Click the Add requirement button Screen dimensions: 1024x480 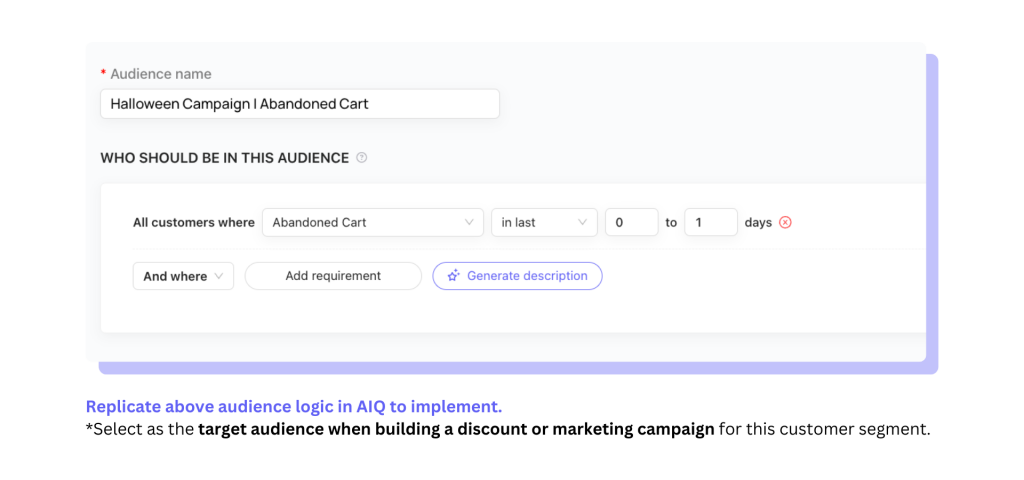click(x=333, y=276)
